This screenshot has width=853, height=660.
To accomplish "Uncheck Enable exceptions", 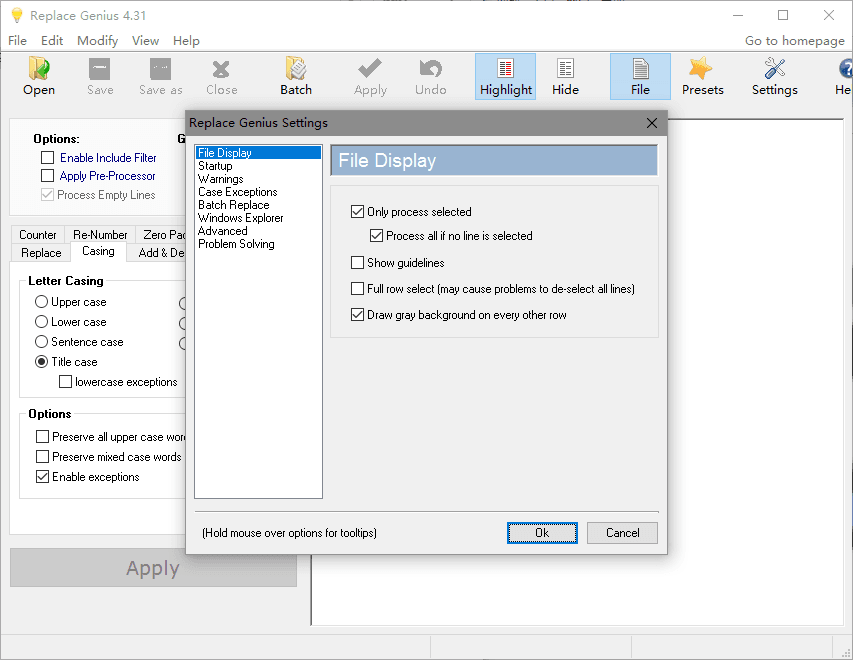I will tap(42, 477).
